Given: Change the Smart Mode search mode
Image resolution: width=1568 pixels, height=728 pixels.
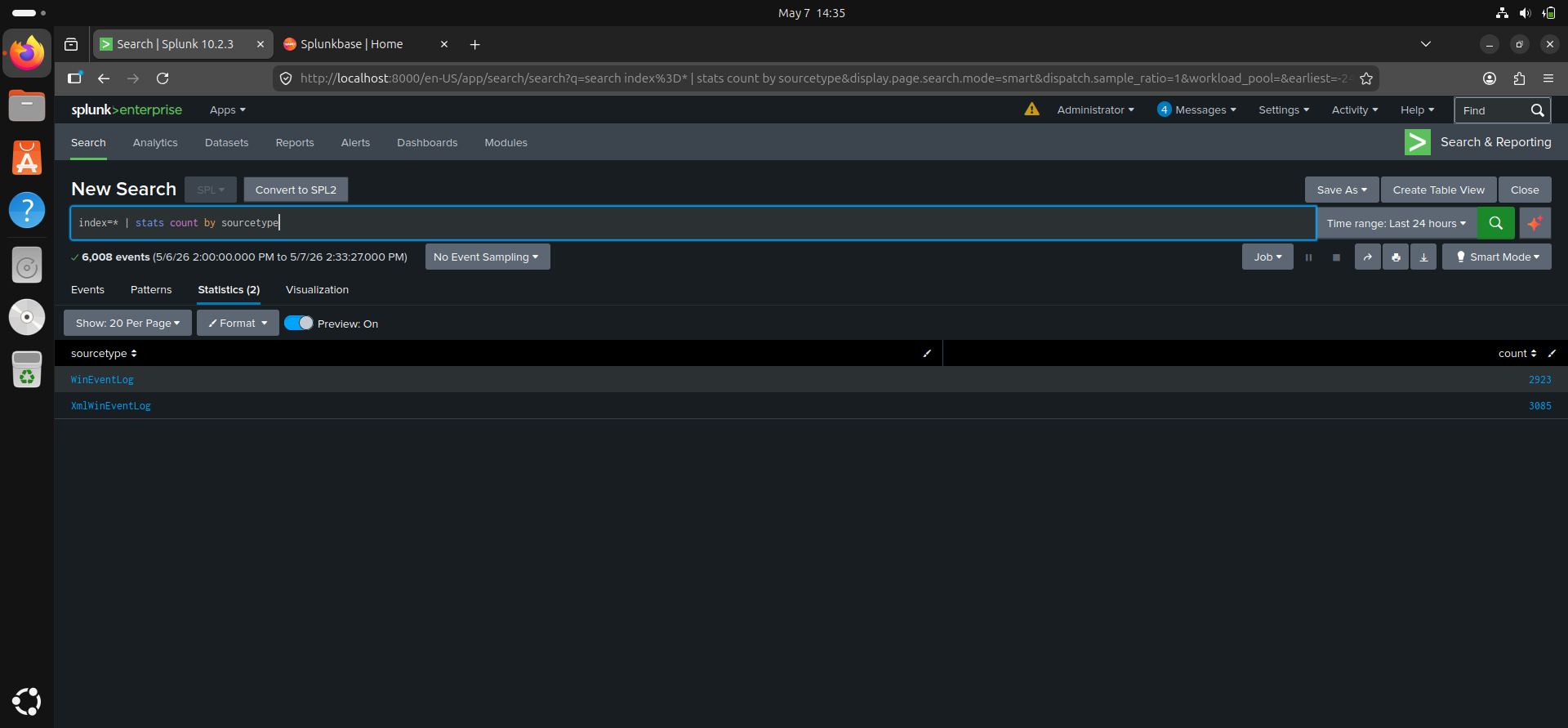Looking at the screenshot, I should pyautogui.click(x=1496, y=257).
